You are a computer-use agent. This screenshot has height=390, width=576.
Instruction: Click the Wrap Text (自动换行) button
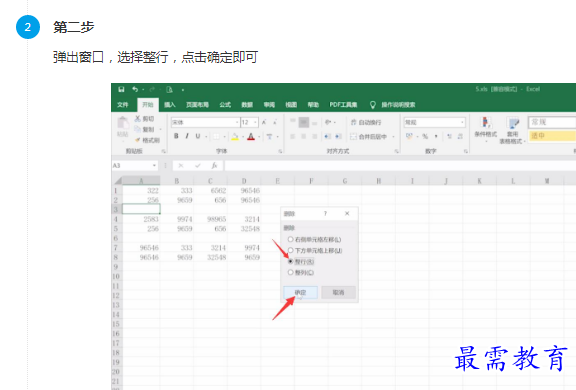(x=366, y=122)
